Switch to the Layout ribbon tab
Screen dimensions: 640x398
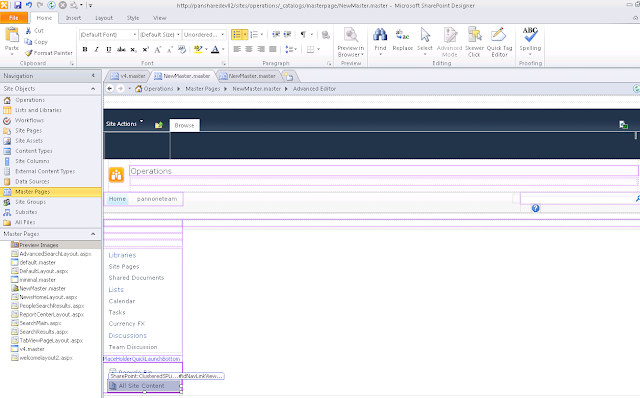(104, 18)
